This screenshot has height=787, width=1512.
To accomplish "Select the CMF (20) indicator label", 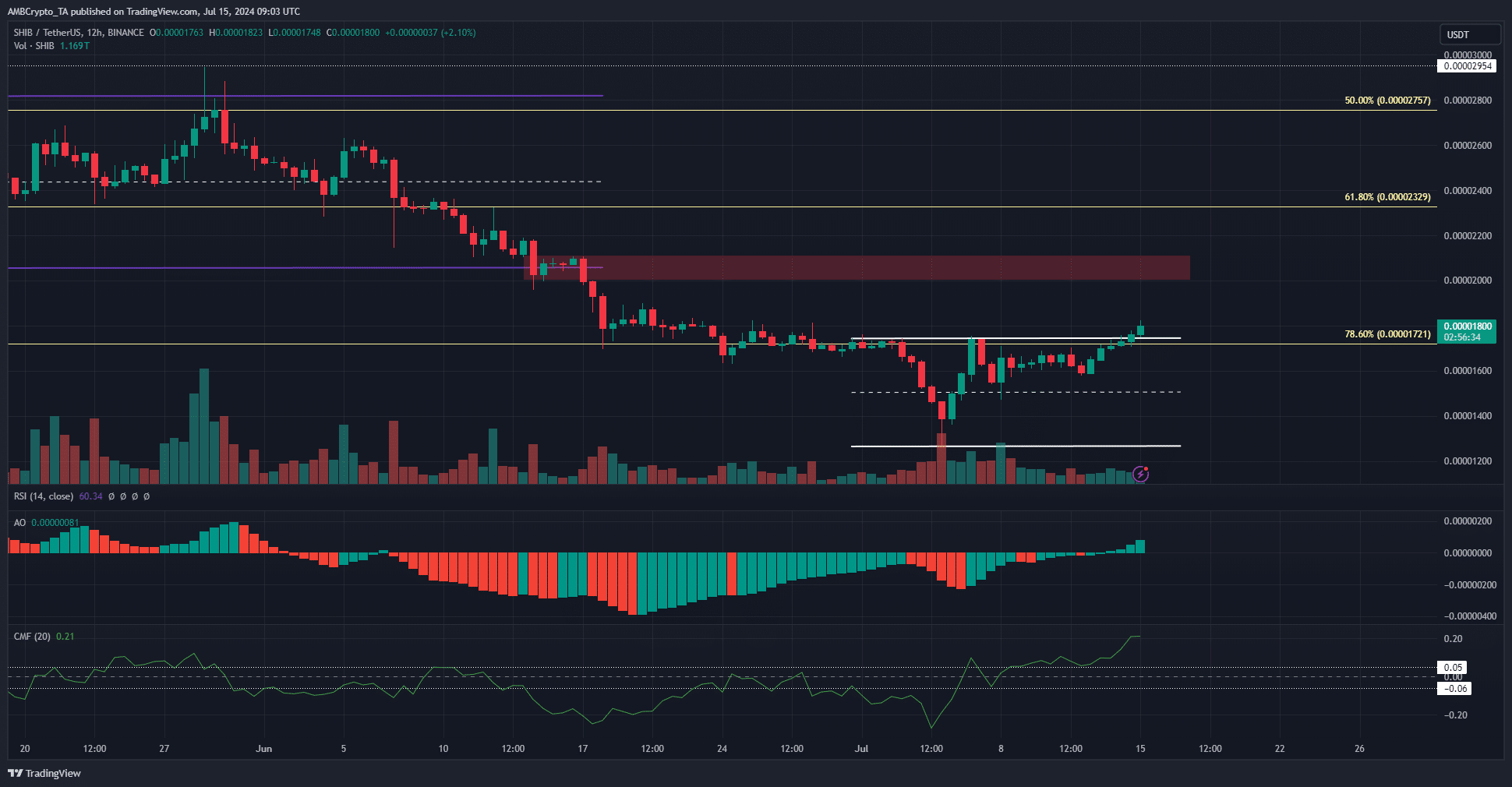I will 32,637.
